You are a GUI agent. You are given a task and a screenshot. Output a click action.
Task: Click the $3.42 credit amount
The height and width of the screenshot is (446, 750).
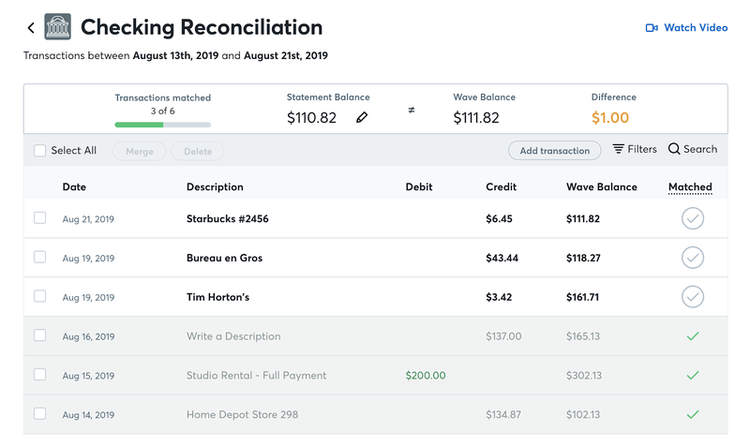point(499,297)
